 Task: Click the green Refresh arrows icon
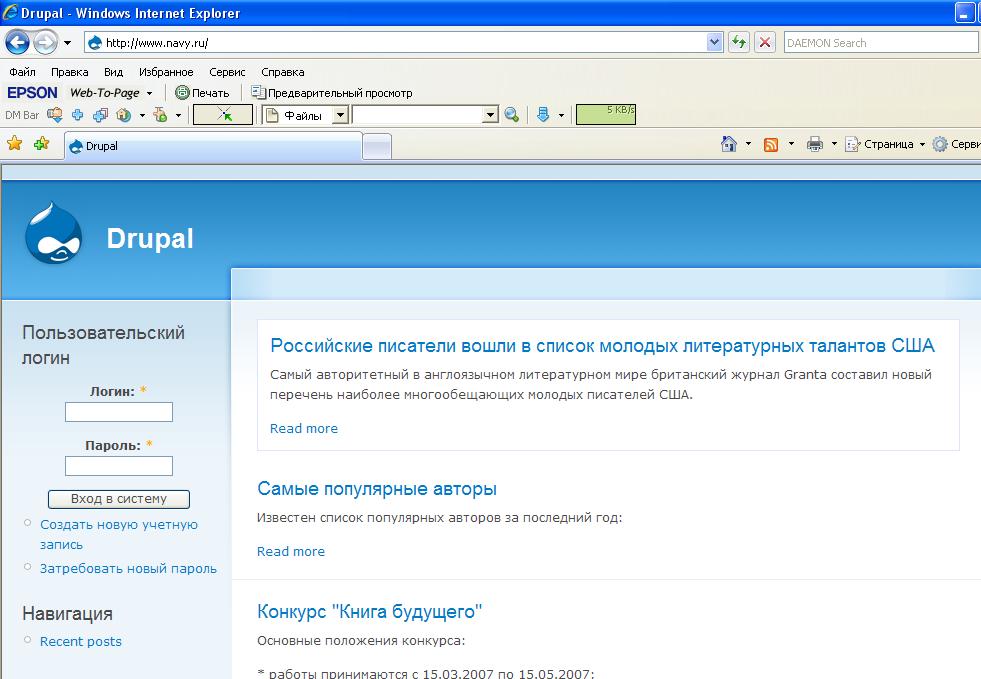coord(739,43)
